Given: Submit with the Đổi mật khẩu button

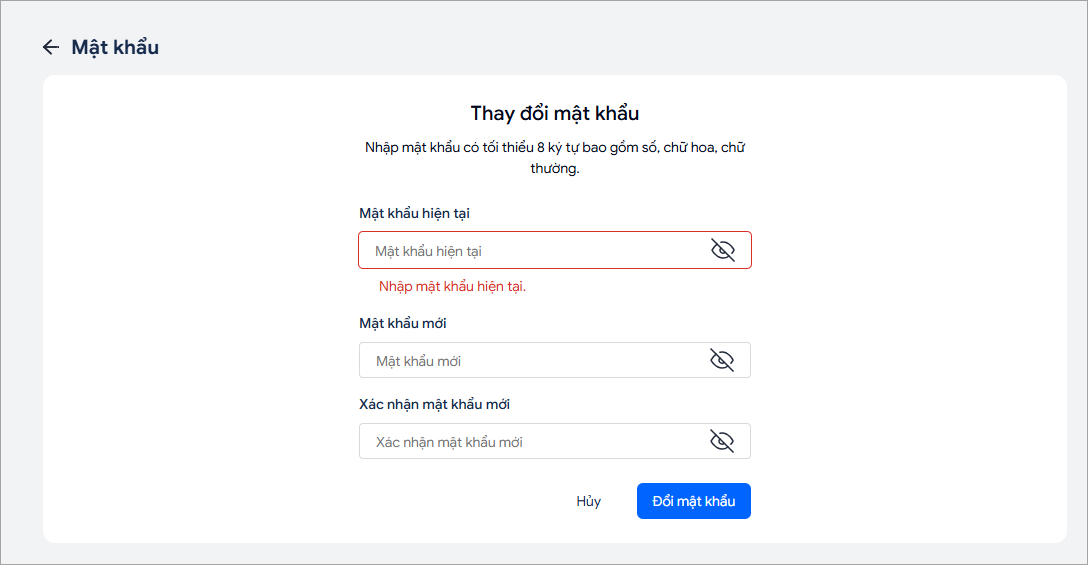Looking at the screenshot, I should coord(693,501).
